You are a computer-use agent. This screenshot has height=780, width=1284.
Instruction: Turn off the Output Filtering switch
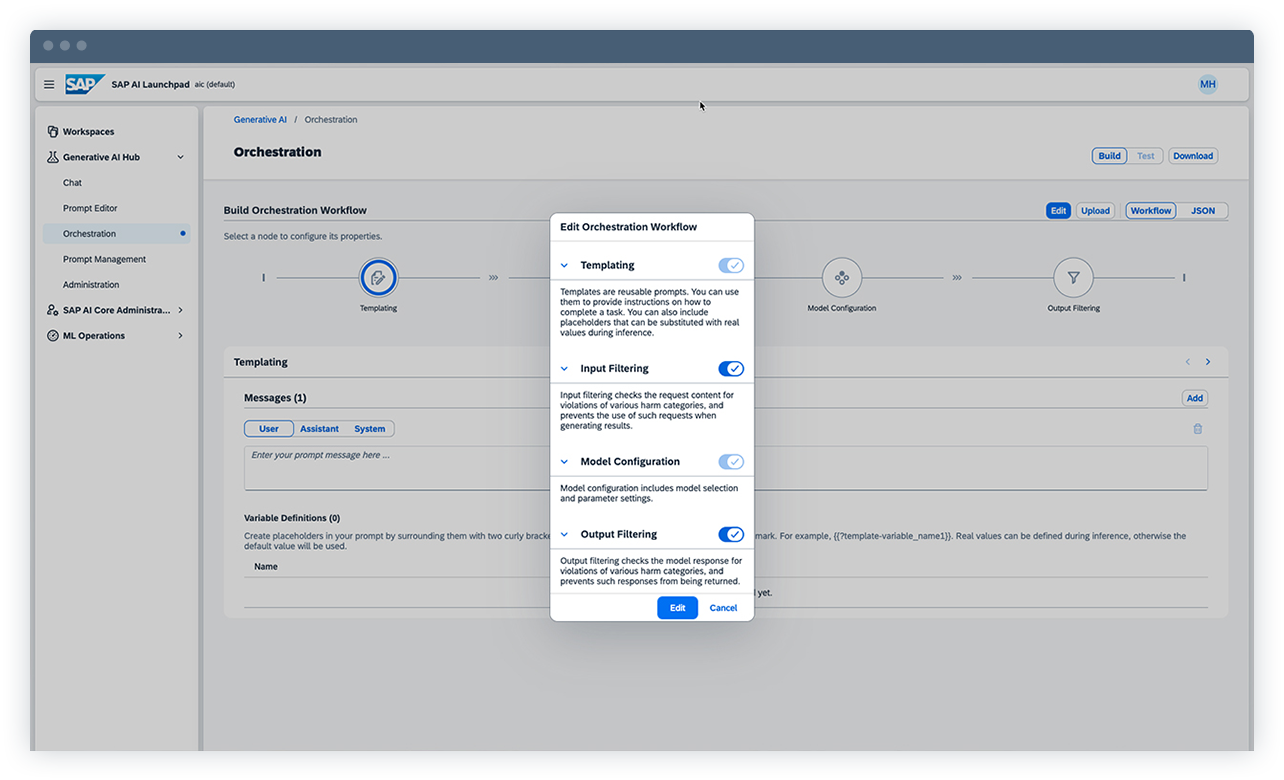(x=732, y=534)
